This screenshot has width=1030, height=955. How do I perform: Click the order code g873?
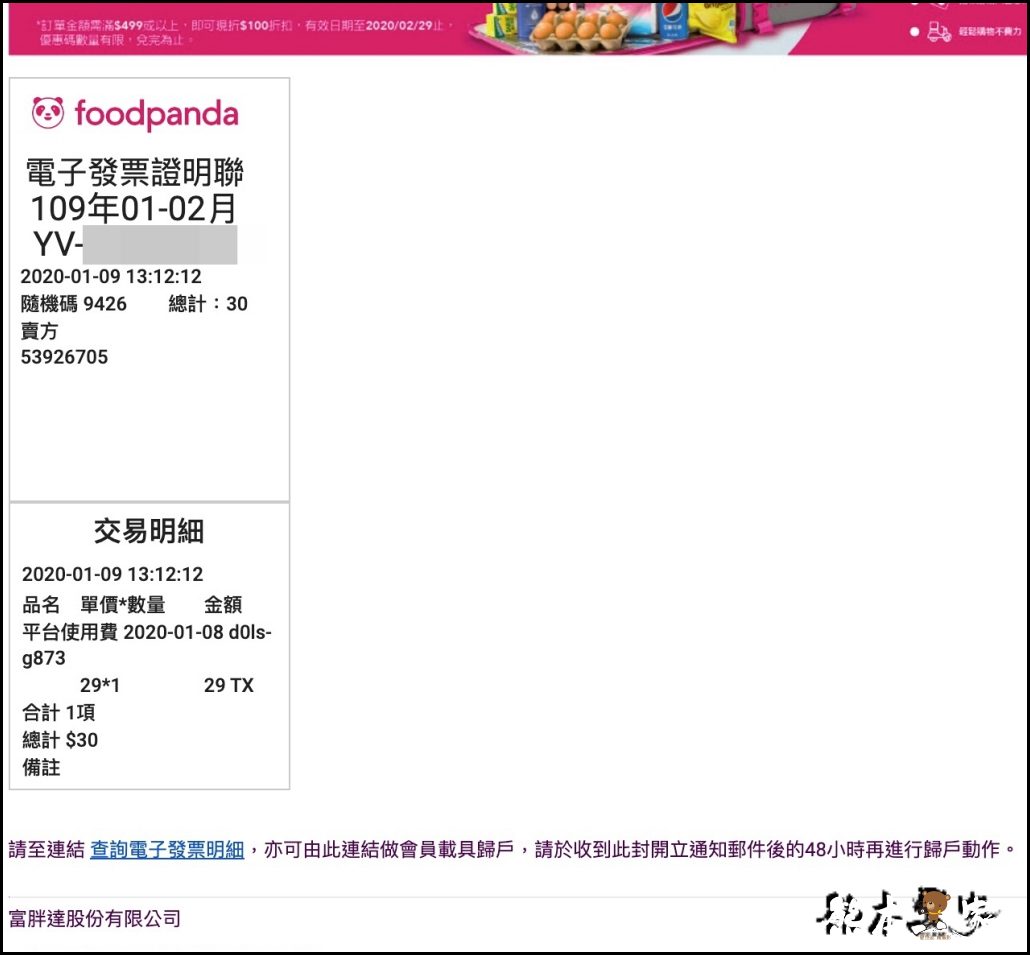coord(43,658)
